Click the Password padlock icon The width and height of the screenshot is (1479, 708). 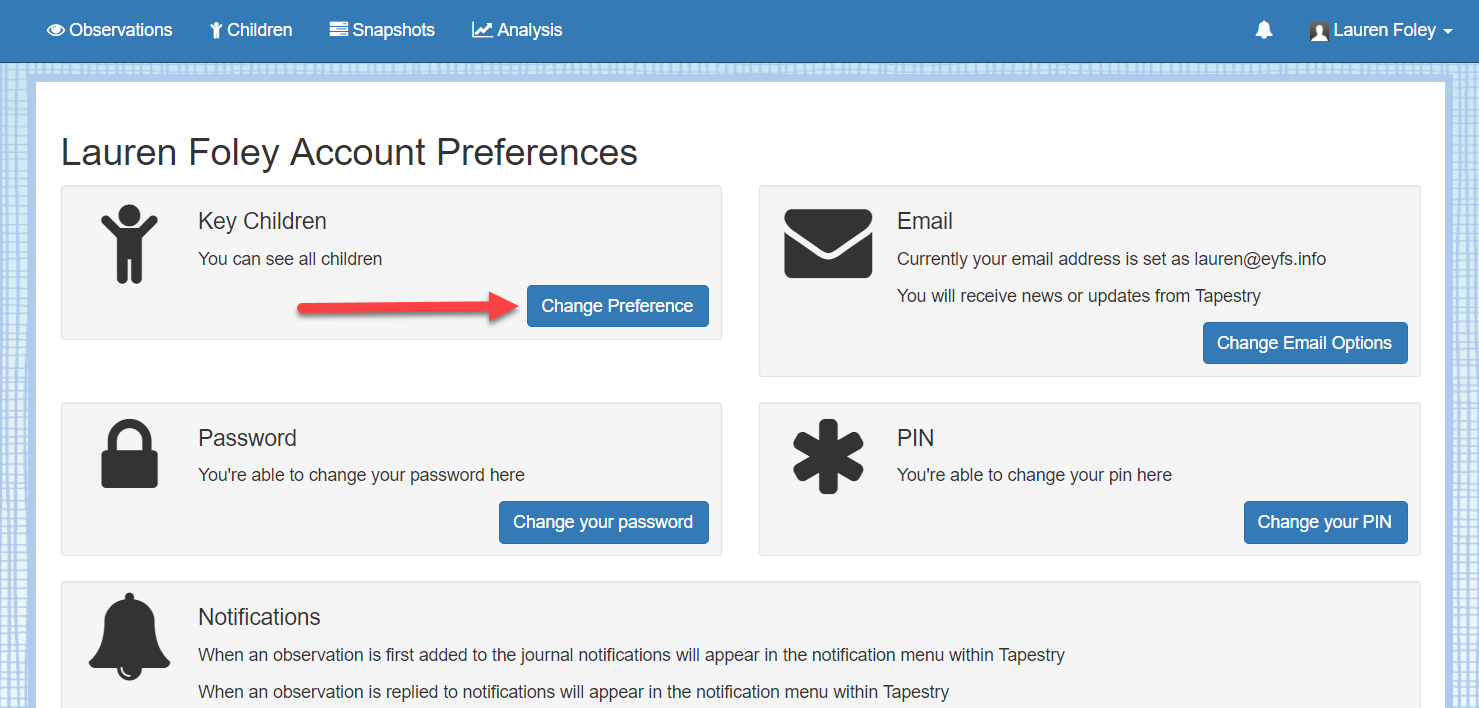(x=129, y=453)
